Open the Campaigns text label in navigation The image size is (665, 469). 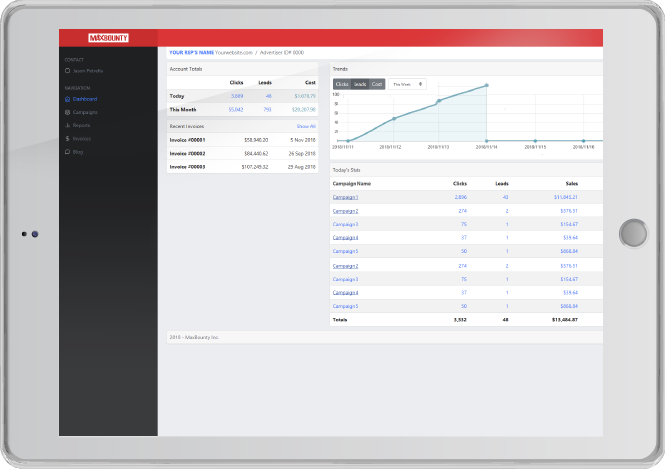[x=86, y=112]
